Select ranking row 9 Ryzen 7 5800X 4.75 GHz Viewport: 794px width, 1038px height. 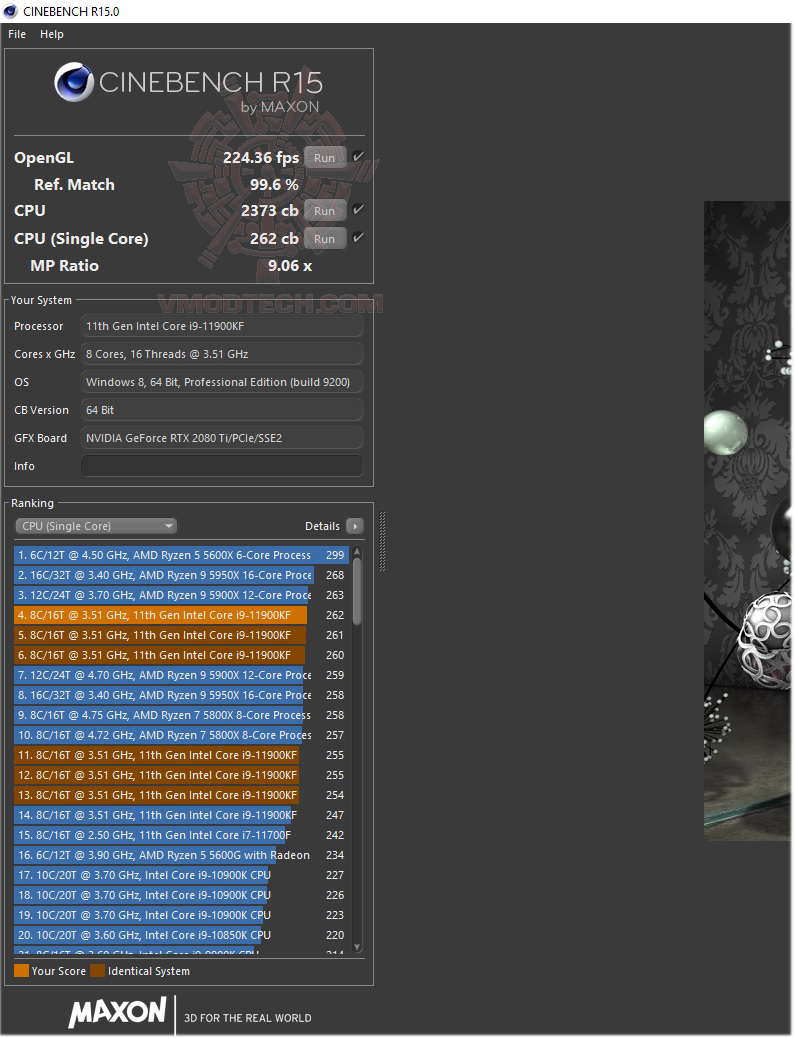[181, 715]
